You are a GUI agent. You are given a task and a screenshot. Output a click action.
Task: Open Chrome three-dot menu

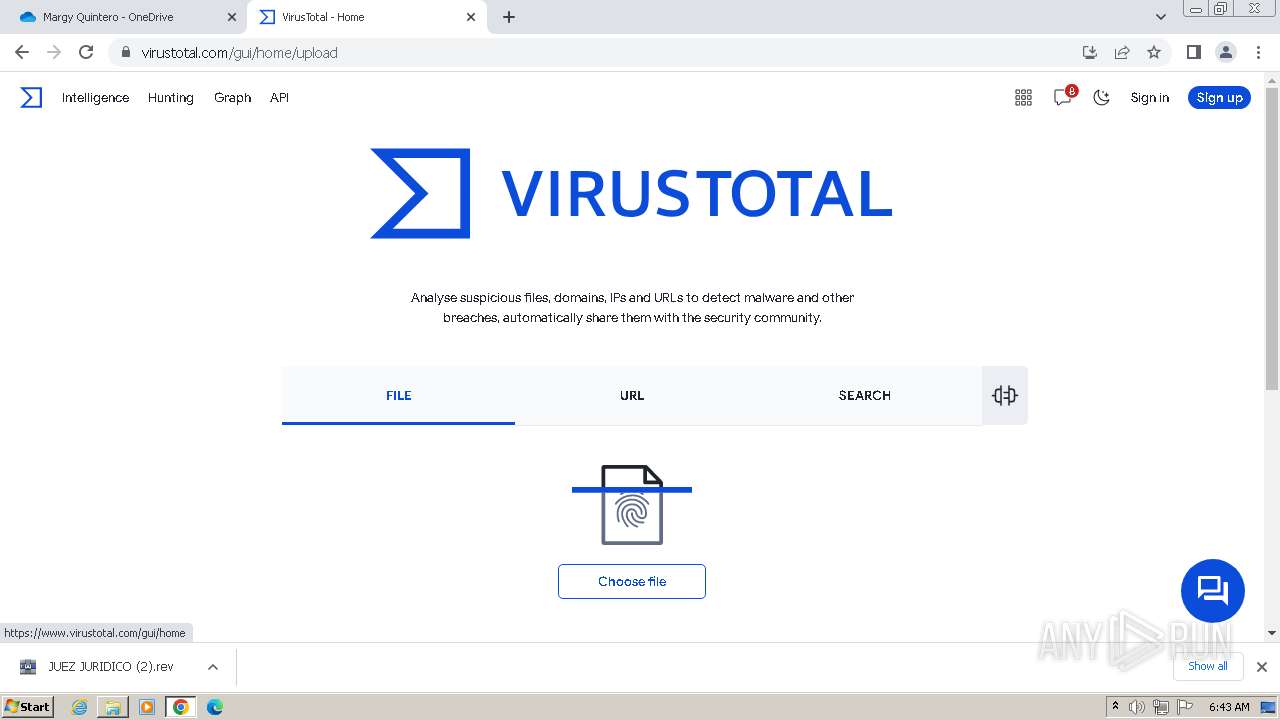(x=1258, y=52)
